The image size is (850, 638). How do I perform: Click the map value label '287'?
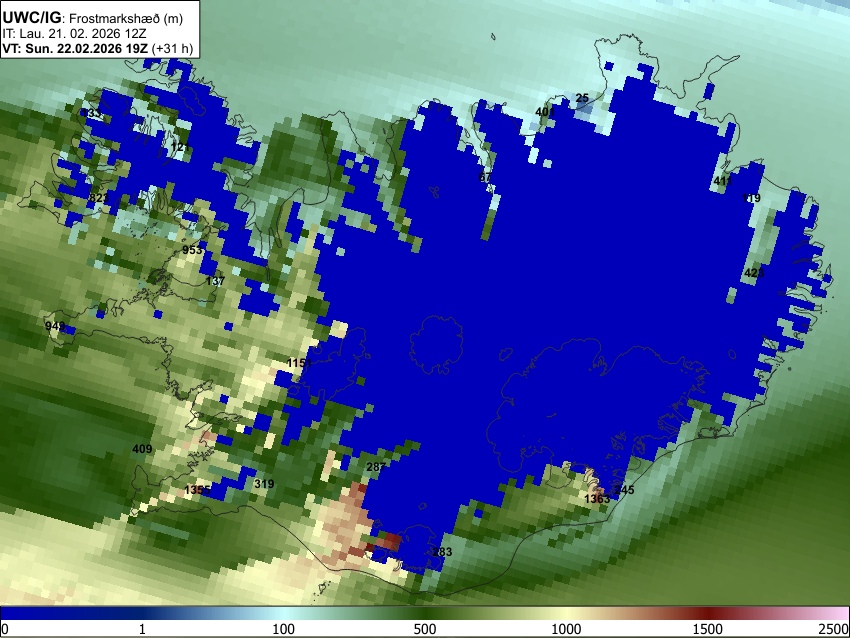coord(376,467)
